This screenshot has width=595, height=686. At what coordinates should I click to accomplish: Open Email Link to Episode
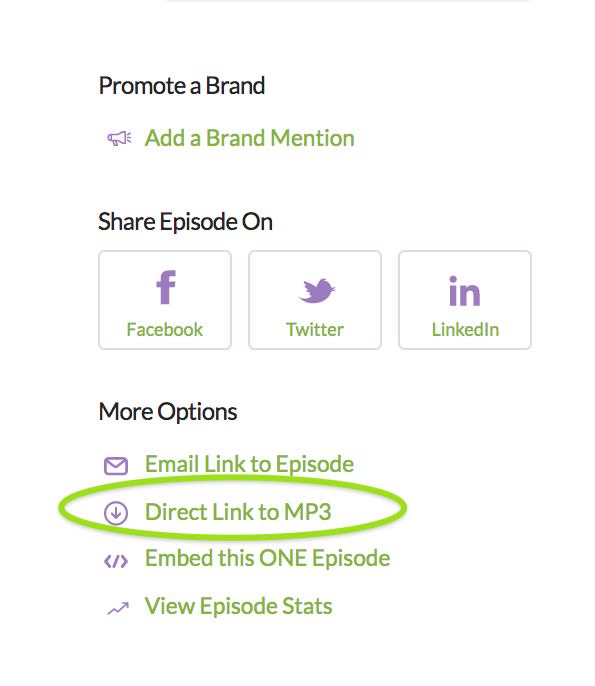tap(249, 464)
